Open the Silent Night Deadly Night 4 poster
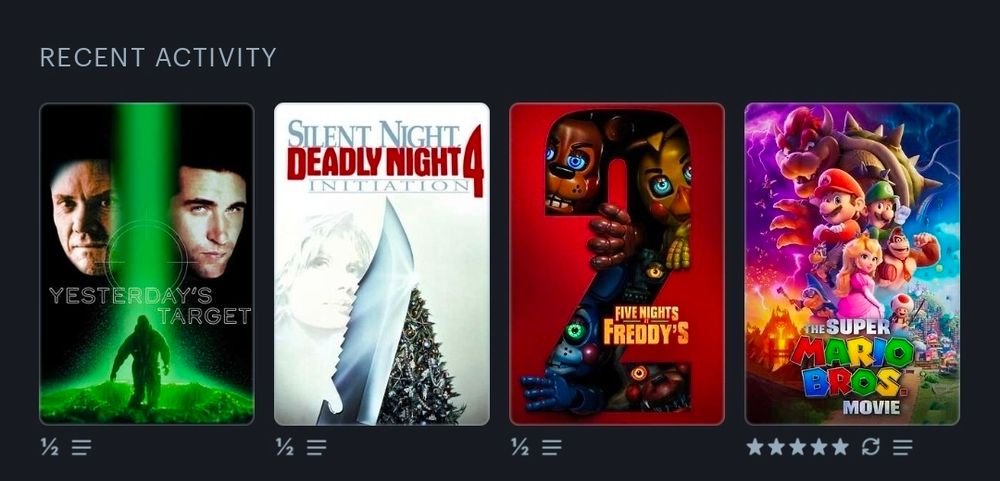 point(382,263)
